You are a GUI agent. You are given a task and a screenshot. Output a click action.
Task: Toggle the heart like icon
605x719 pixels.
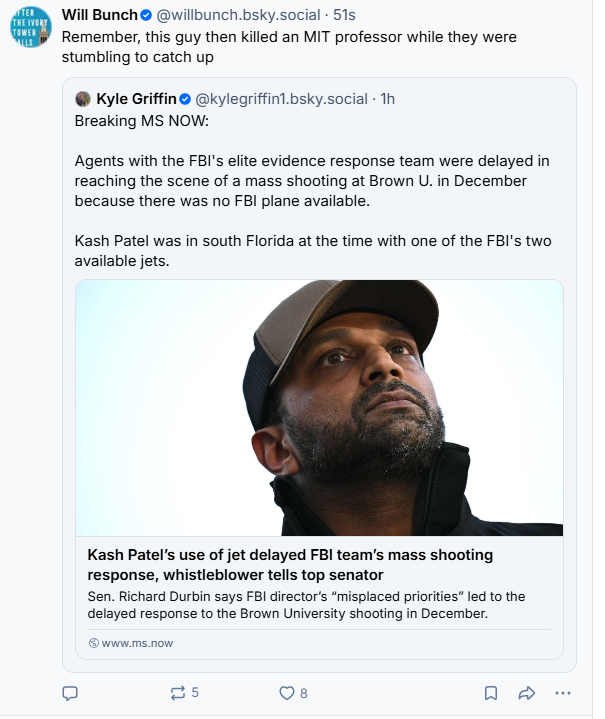point(287,692)
